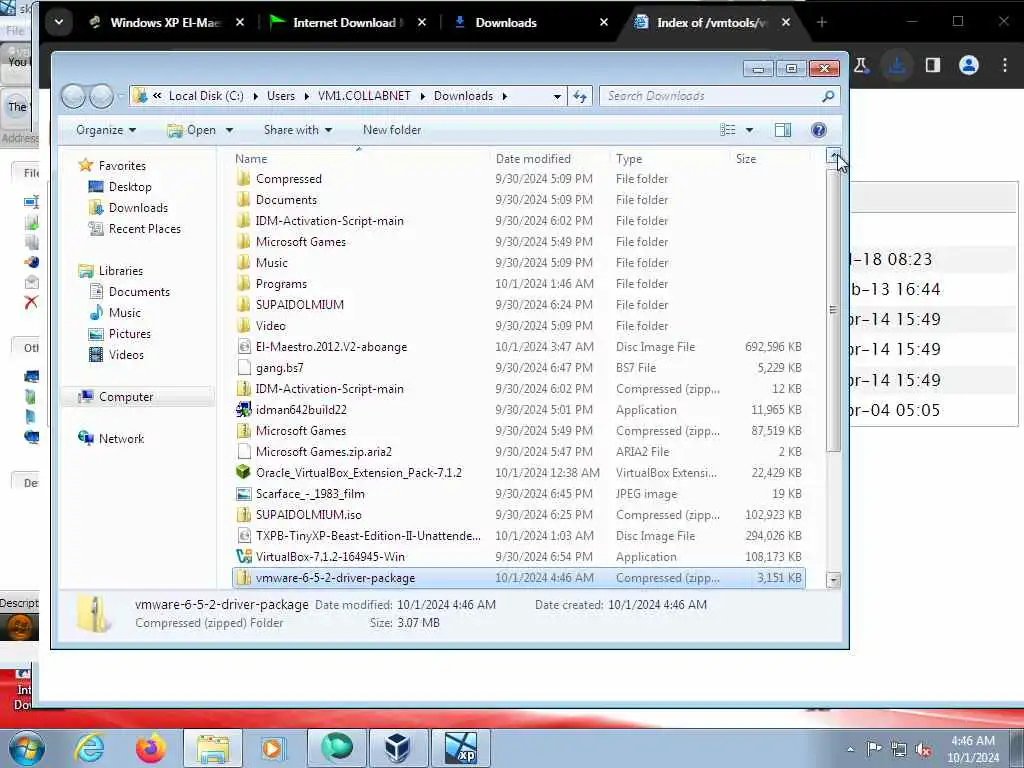The image size is (1024, 768).
Task: Switch to the Windows XP El-Maestro browser tab
Action: [x=166, y=22]
